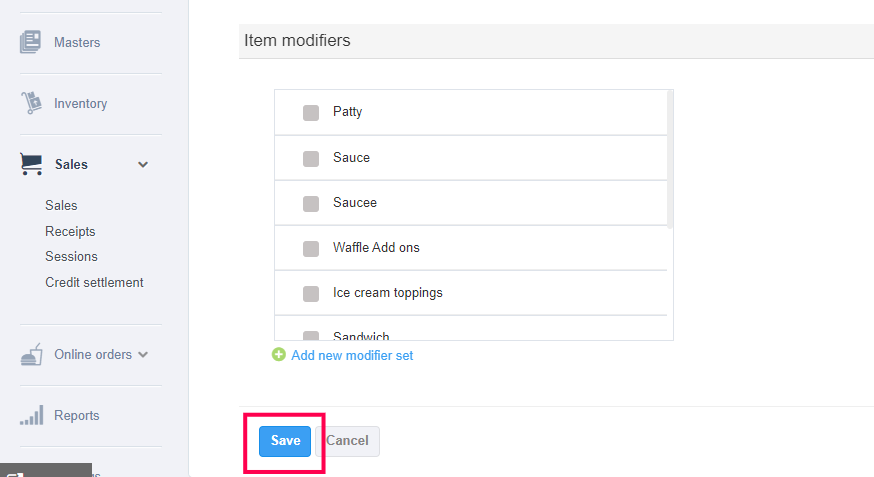Select the Ice cream toppings checkbox
This screenshot has height=477, width=874.
pyautogui.click(x=311, y=294)
